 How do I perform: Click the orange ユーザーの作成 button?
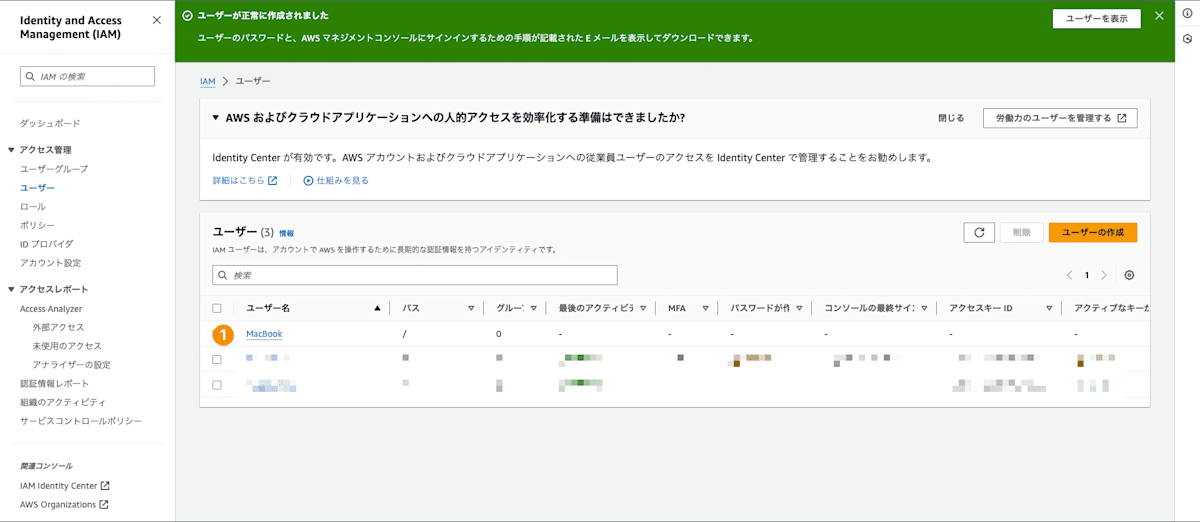coord(1093,232)
